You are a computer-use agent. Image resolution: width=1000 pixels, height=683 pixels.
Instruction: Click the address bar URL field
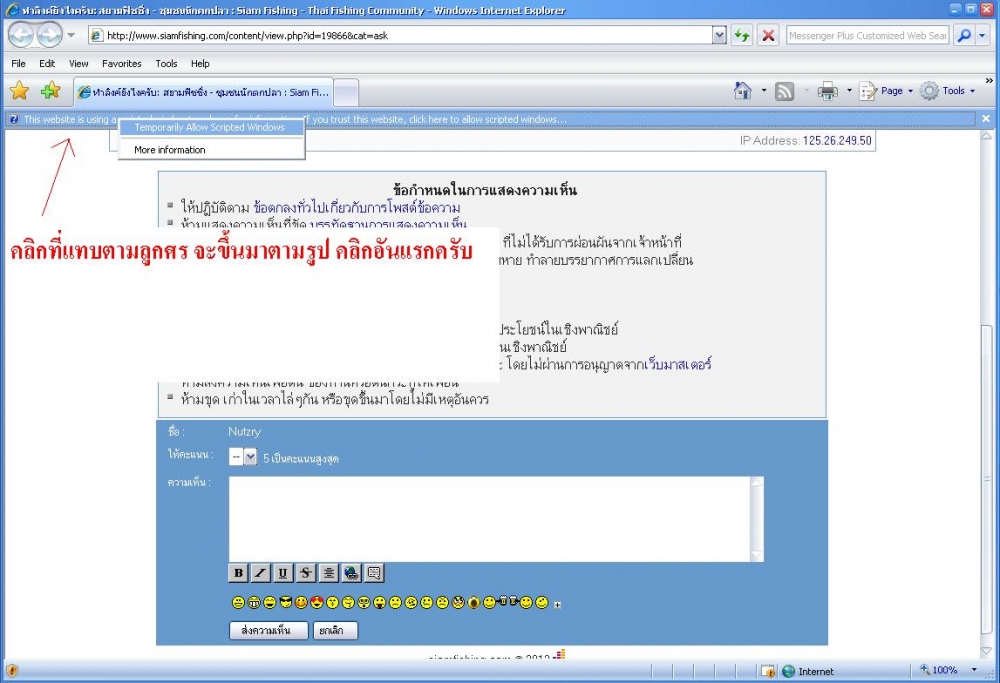tap(400, 35)
